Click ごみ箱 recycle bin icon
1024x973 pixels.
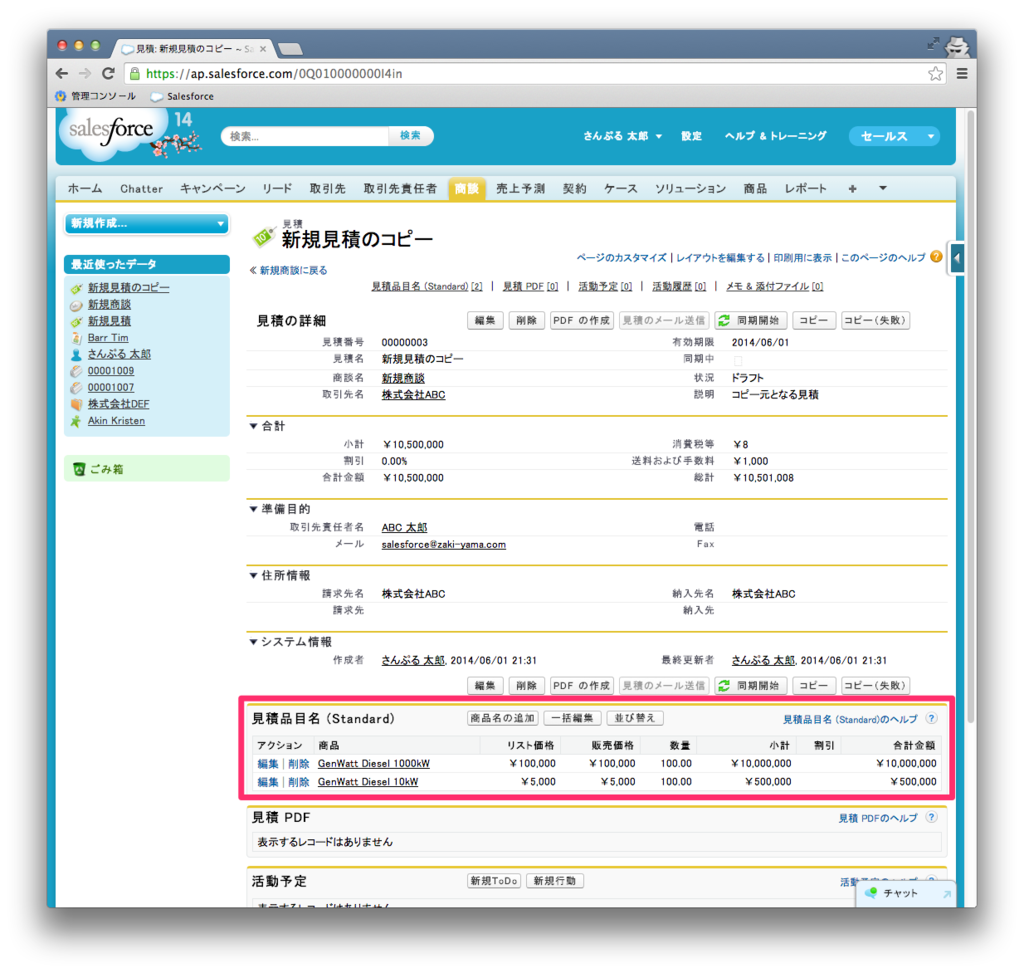79,469
